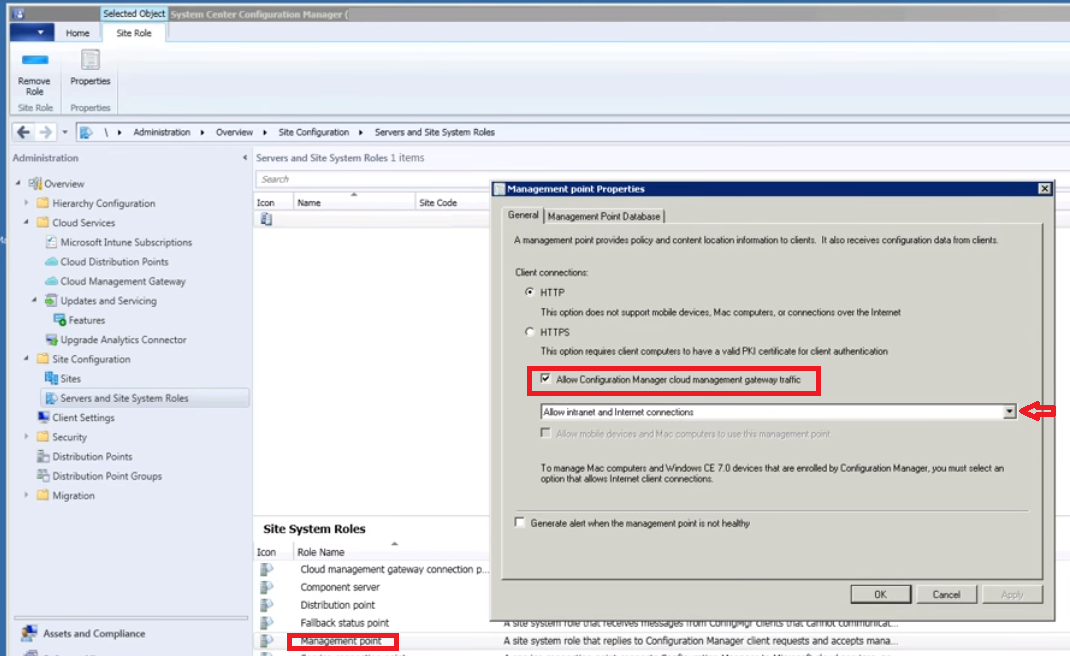This screenshot has height=656, width=1070.
Task: Select Cloud Distribution Points cloud icon
Action: (x=51, y=261)
